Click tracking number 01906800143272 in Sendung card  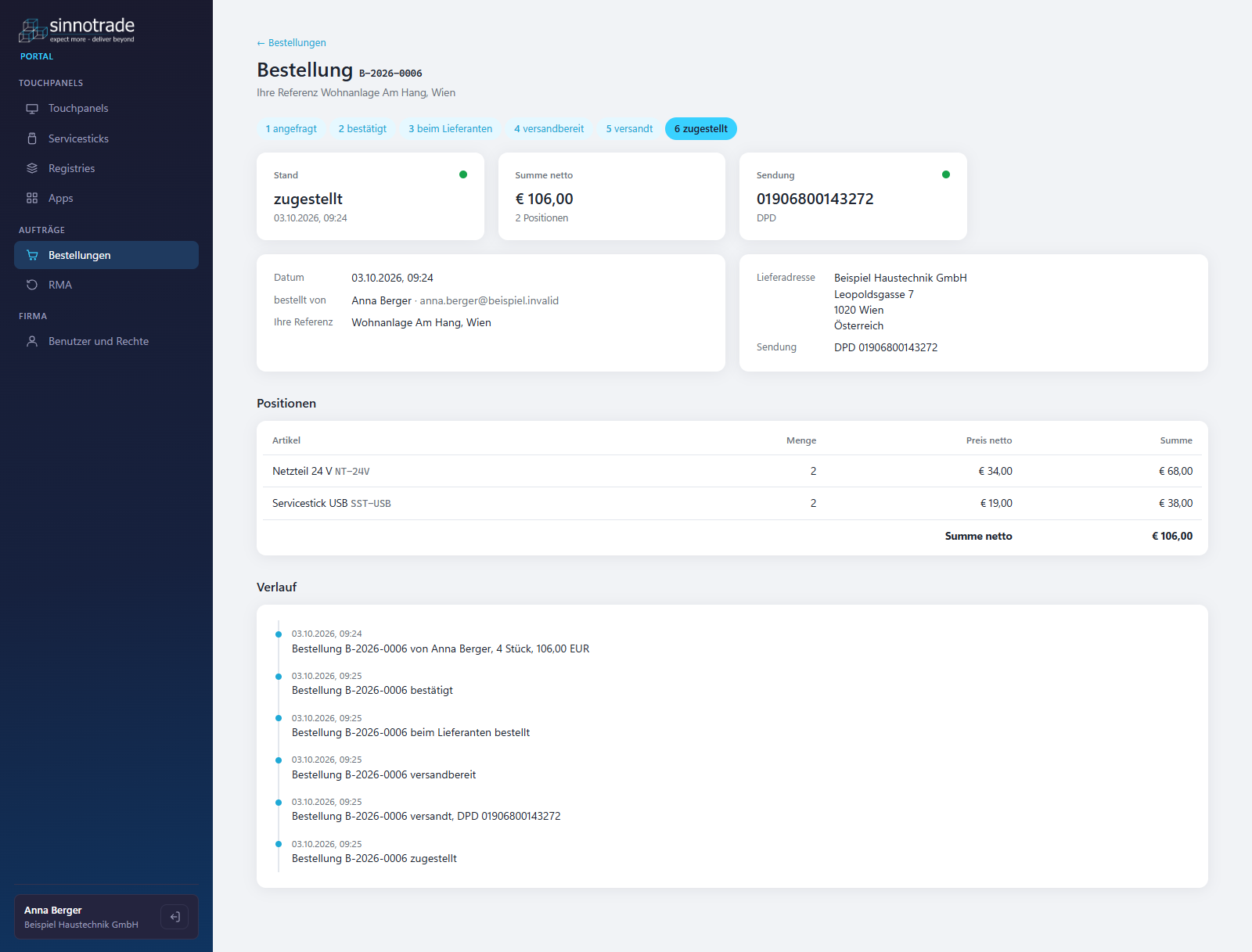[815, 199]
